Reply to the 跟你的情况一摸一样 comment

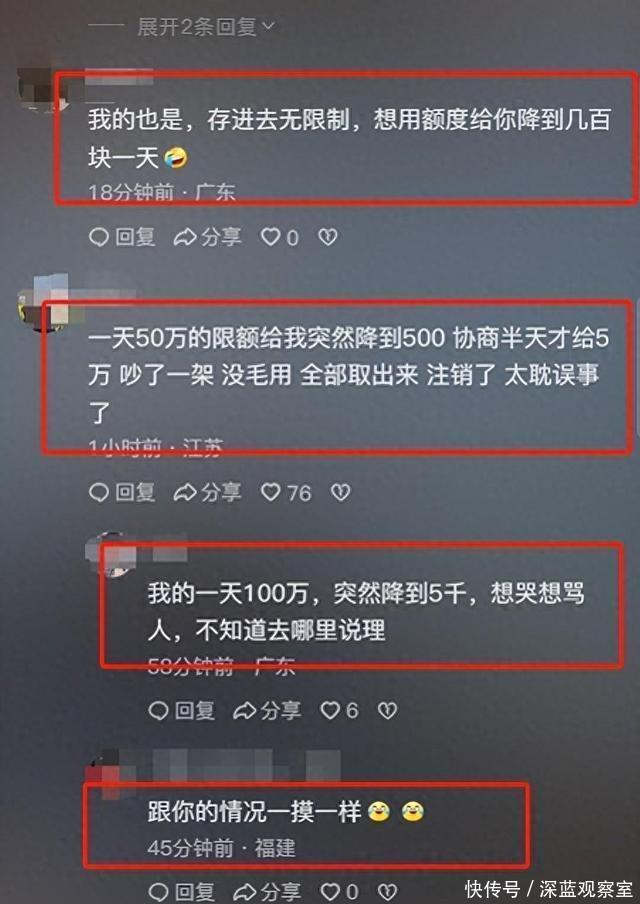coord(182,891)
